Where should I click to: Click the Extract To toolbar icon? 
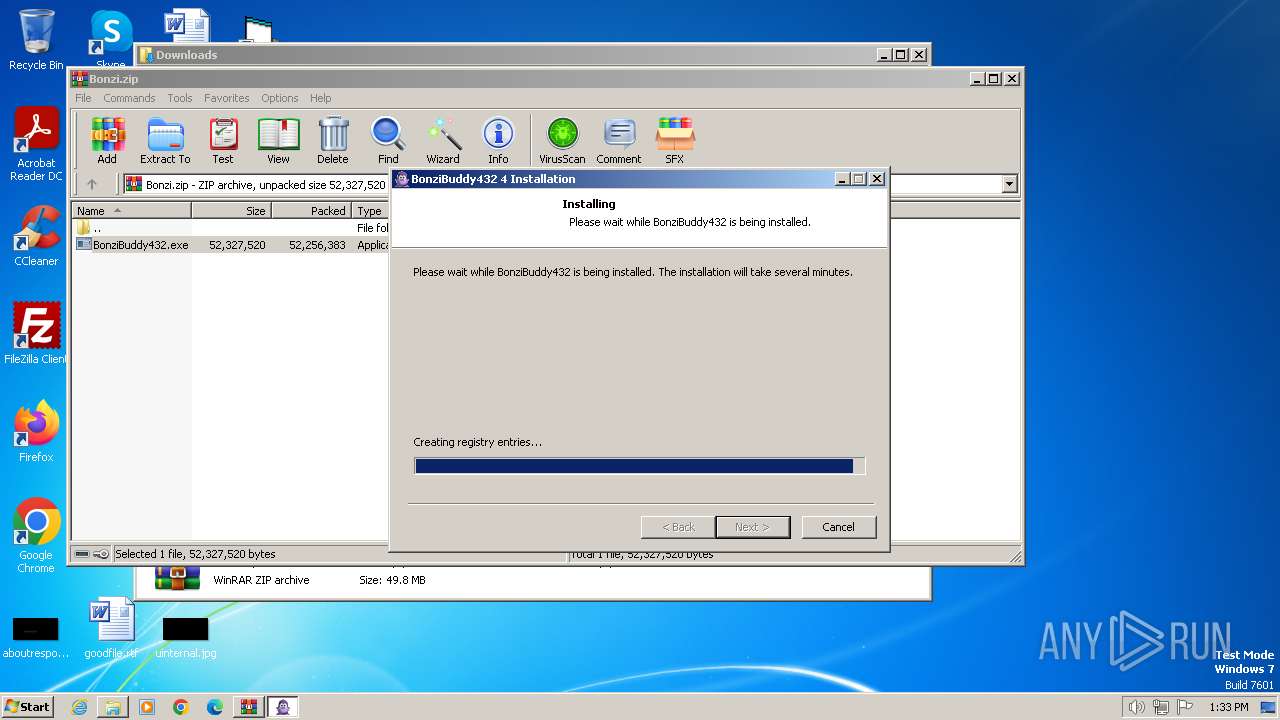point(165,140)
